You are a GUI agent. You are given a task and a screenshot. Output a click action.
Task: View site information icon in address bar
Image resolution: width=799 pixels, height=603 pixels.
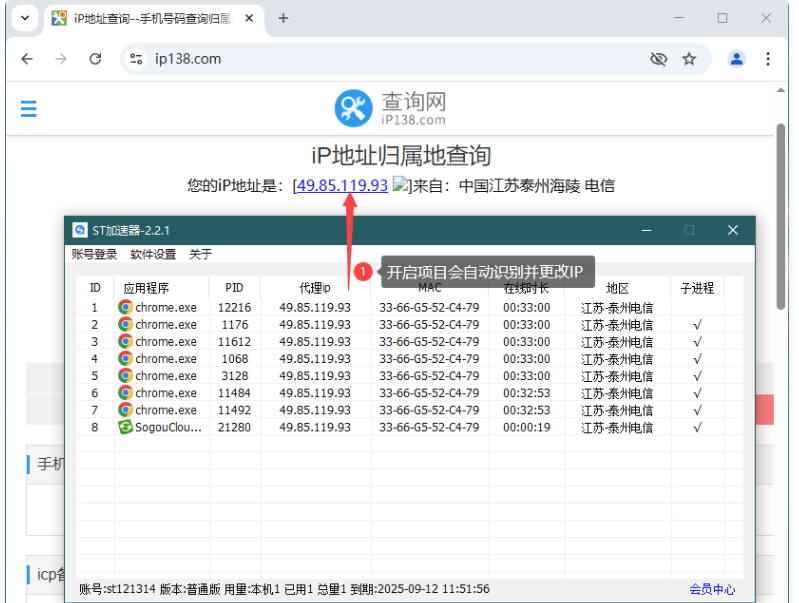pyautogui.click(x=136, y=59)
